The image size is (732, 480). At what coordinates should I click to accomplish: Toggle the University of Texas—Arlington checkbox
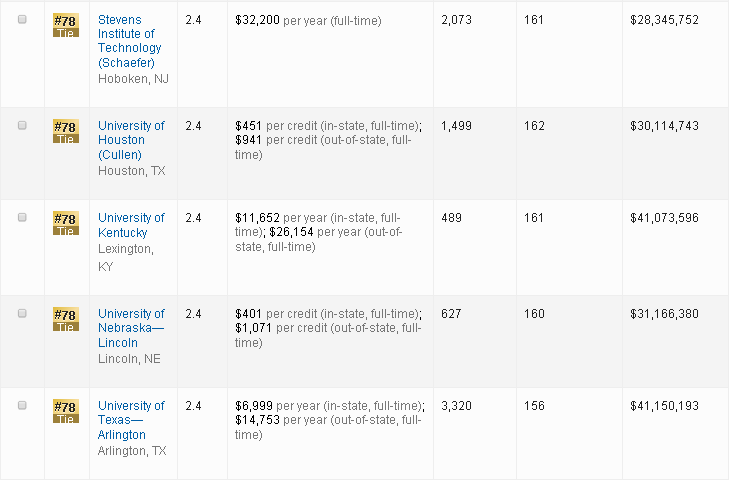[23, 406]
